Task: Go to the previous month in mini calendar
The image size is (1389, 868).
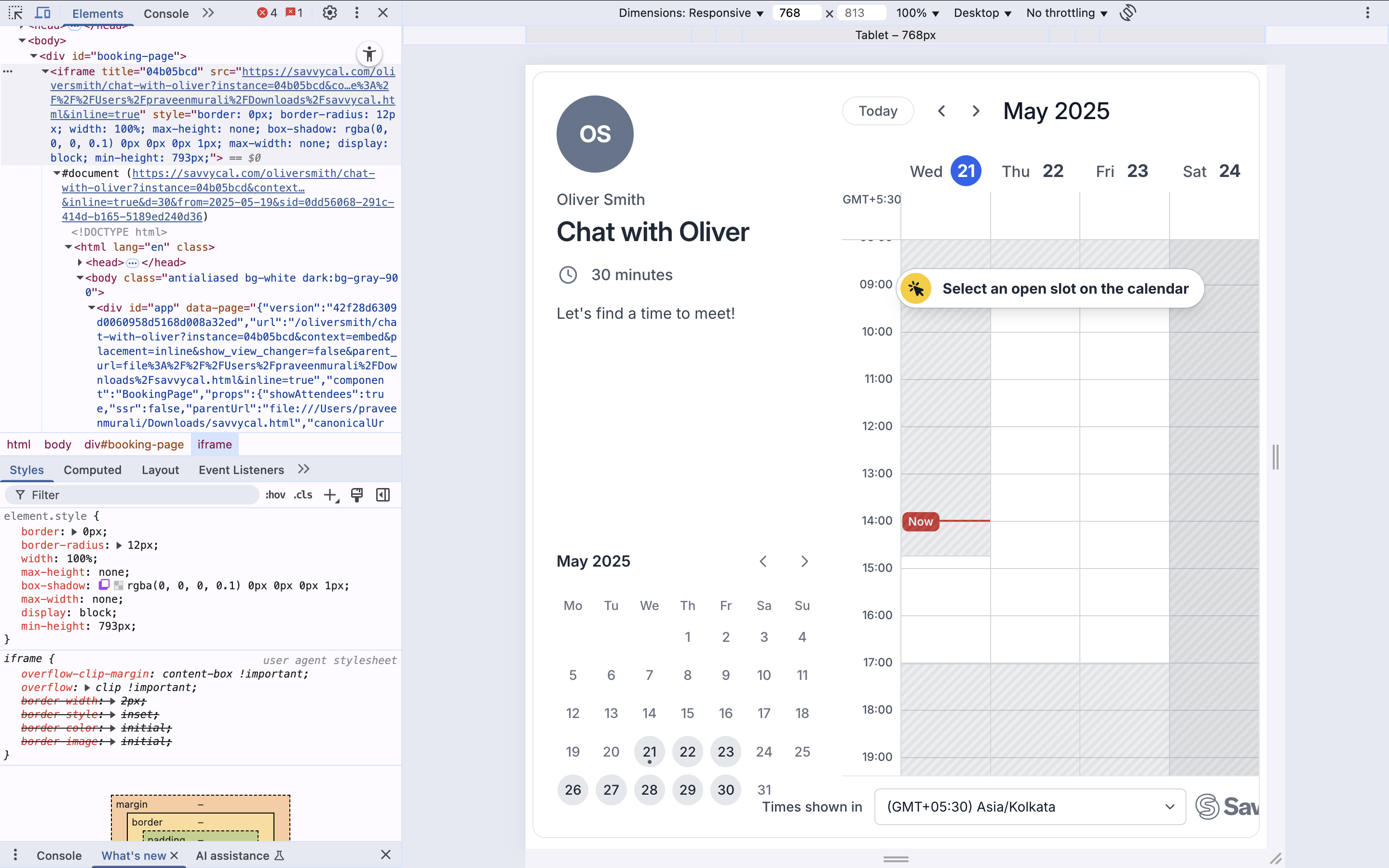Action: coord(763,561)
